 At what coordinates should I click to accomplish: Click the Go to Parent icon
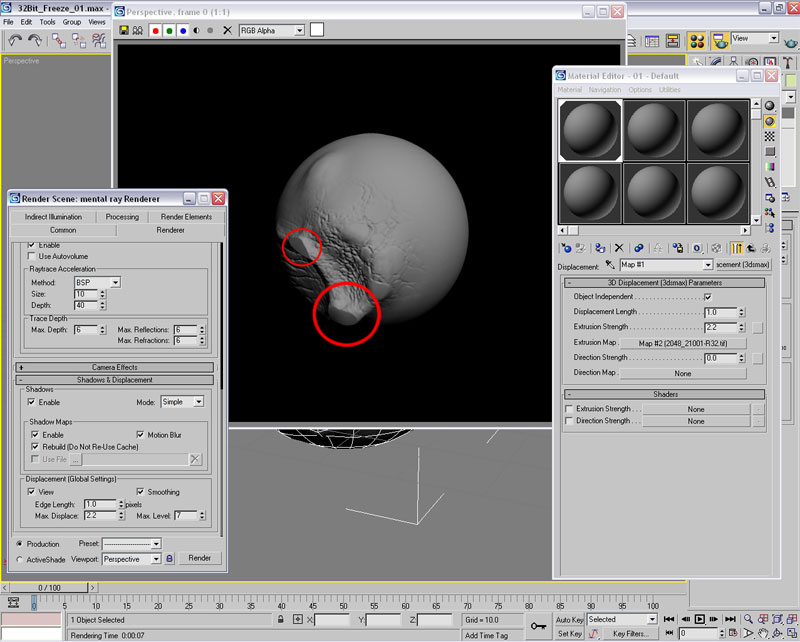(751, 248)
